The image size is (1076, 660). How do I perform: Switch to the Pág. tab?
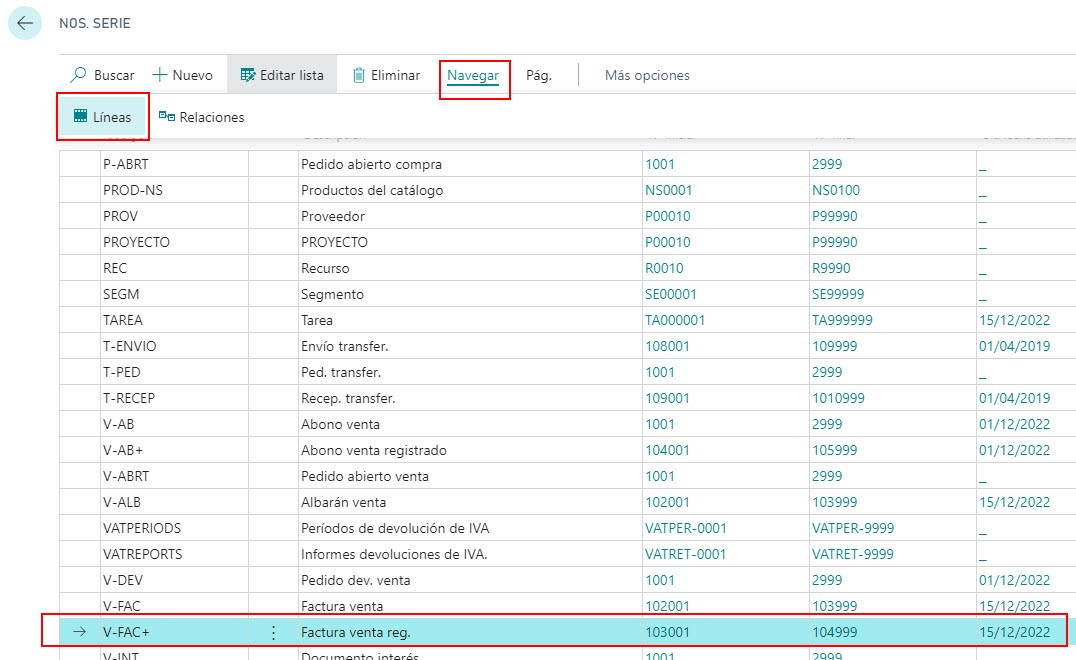(x=538, y=75)
